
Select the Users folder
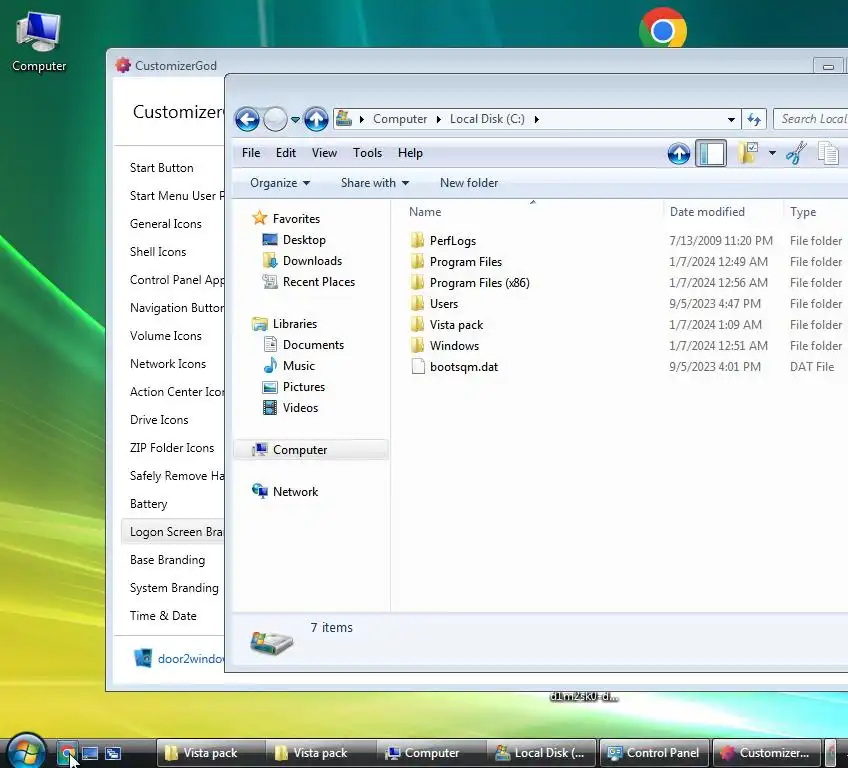(443, 304)
